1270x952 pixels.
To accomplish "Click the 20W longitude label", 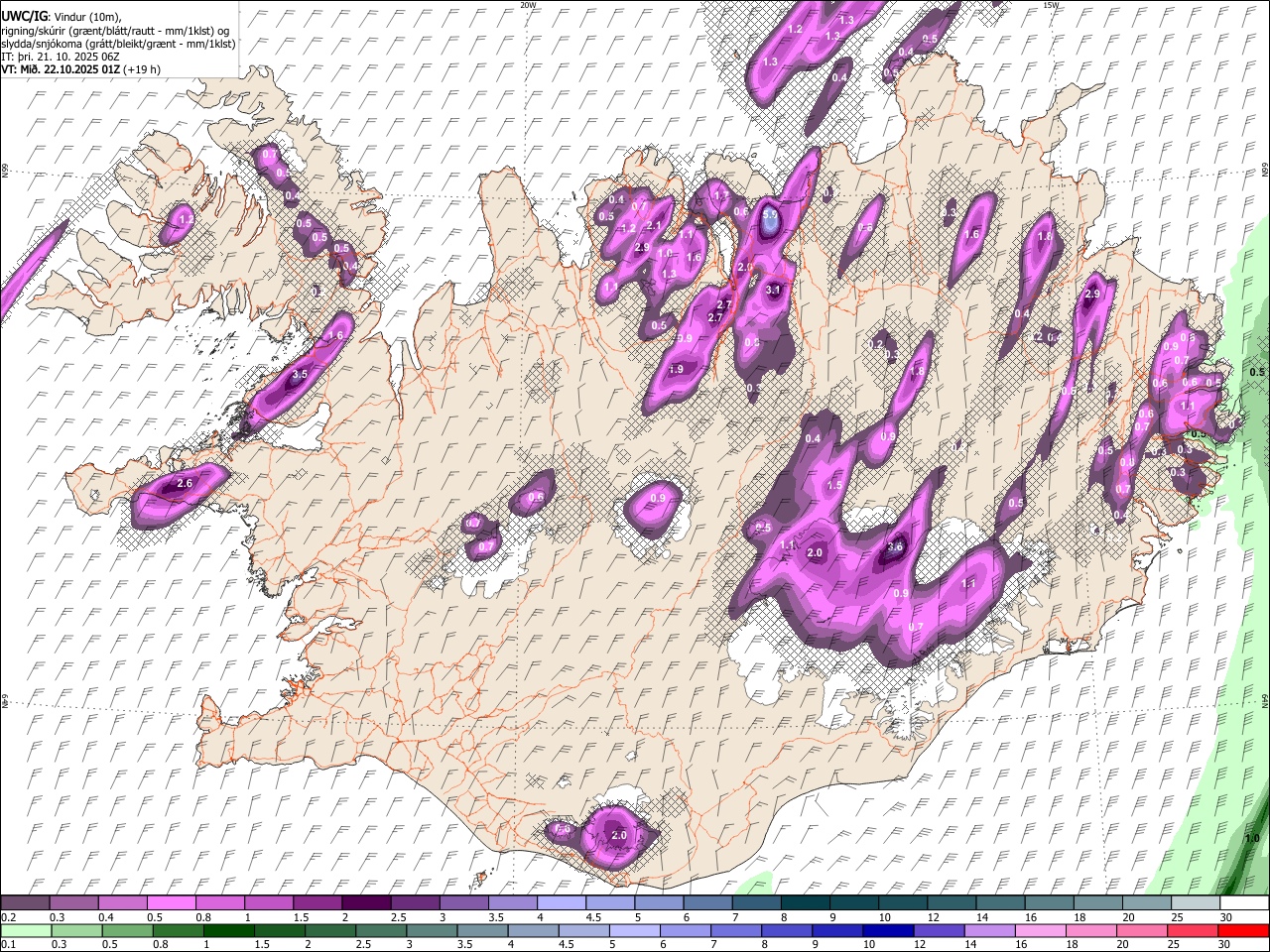I will [528, 5].
